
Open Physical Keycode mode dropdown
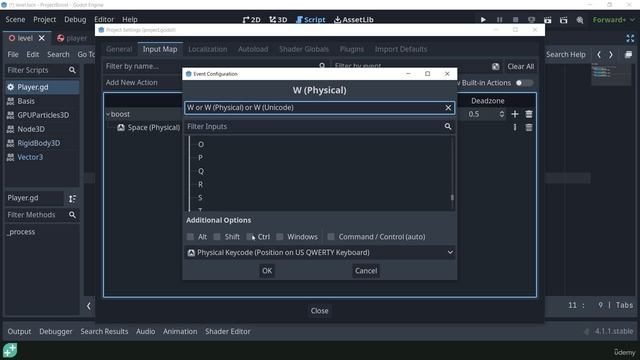coord(320,253)
